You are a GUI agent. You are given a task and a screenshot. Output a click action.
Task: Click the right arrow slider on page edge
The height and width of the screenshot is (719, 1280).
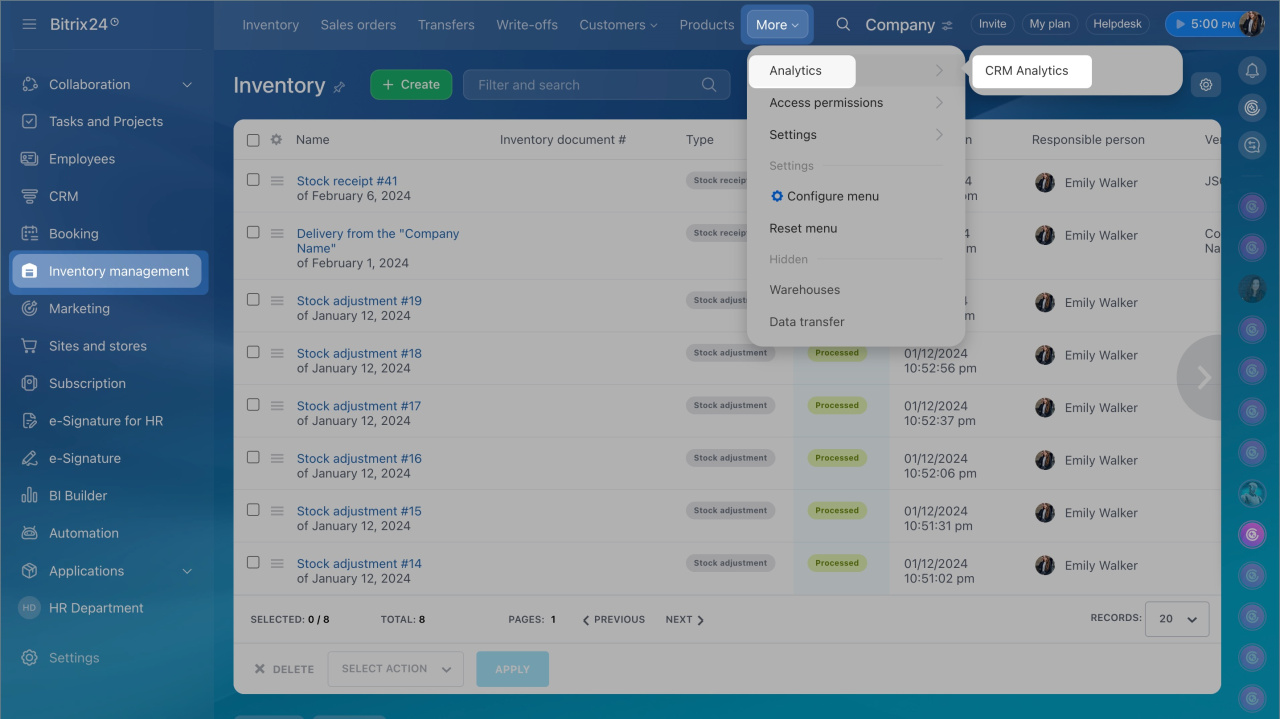point(1204,377)
